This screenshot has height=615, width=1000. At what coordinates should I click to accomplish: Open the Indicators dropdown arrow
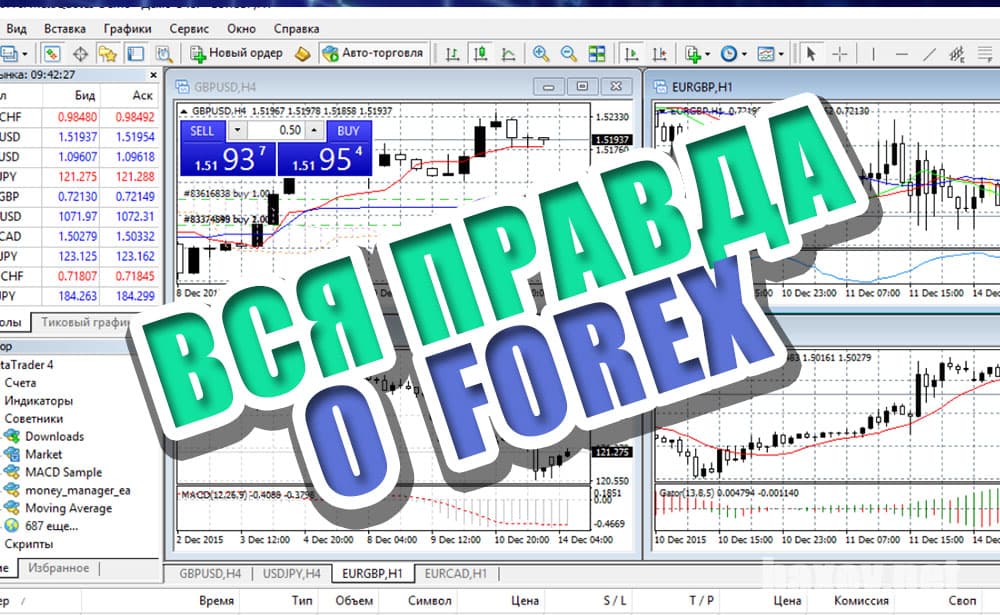tap(707, 52)
